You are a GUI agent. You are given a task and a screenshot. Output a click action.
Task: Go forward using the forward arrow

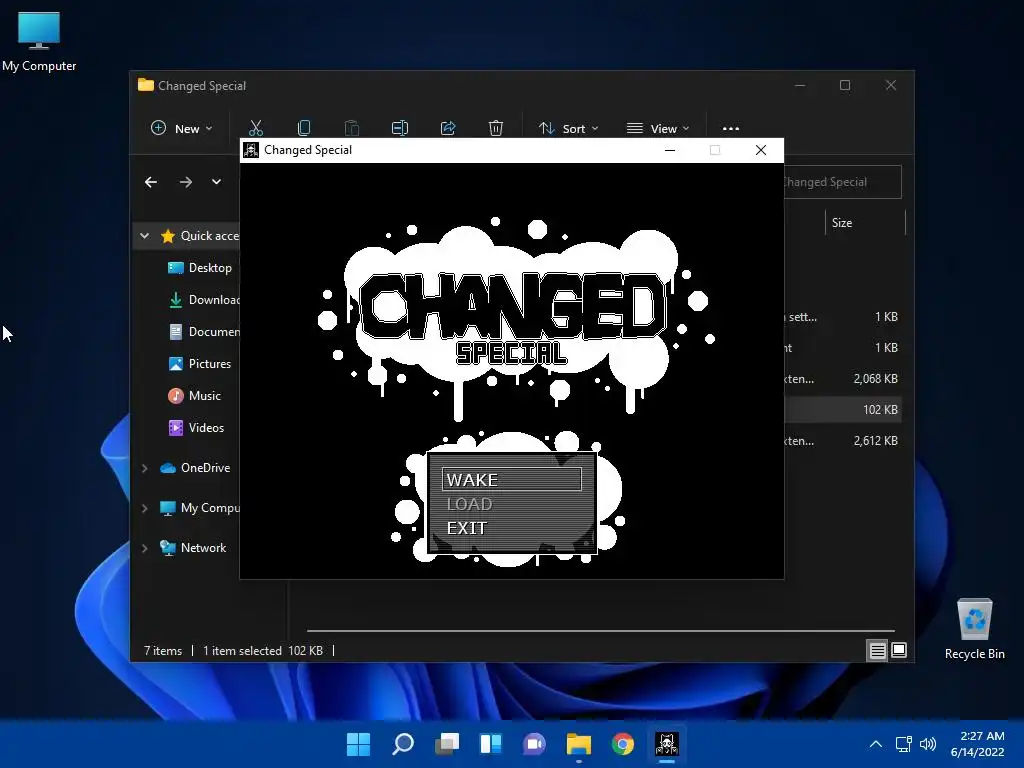[186, 182]
